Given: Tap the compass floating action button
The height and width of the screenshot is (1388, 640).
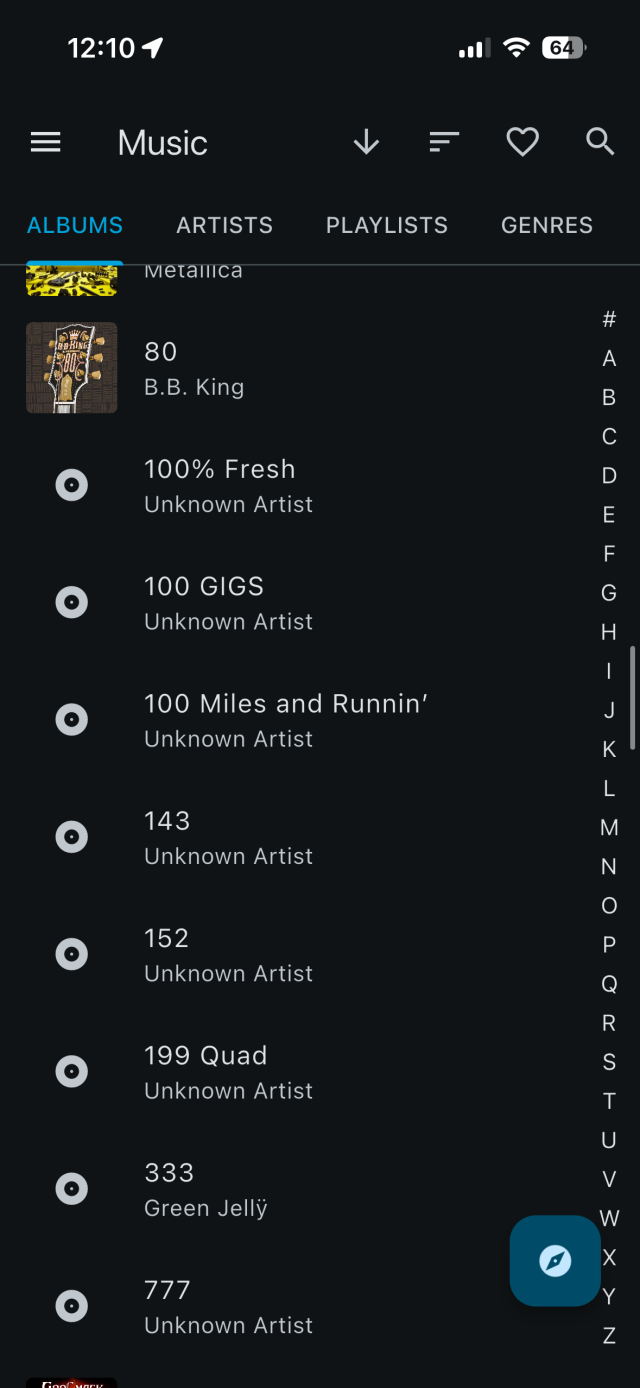Looking at the screenshot, I should coord(555,1261).
